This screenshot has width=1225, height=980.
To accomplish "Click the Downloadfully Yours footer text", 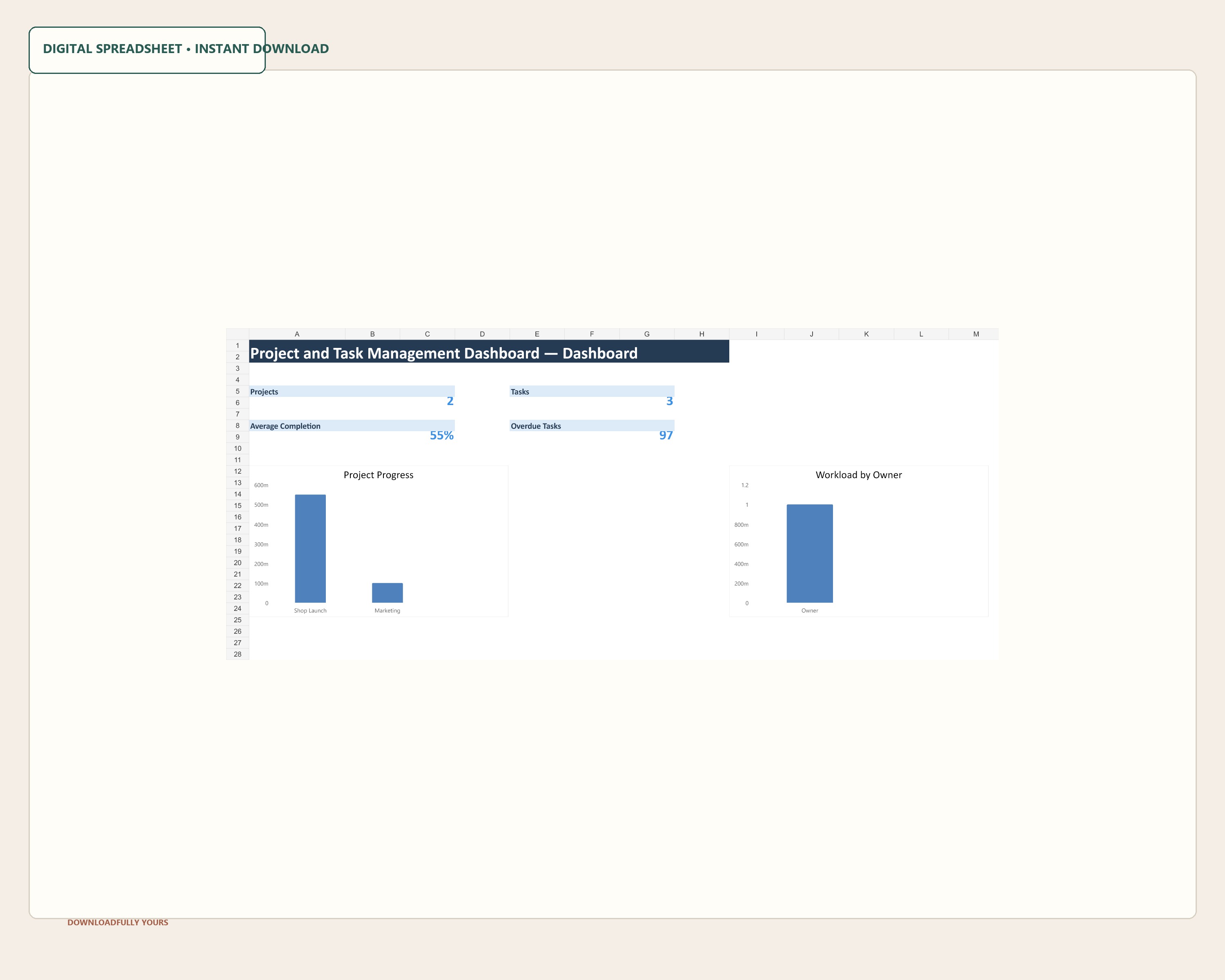I will (118, 922).
